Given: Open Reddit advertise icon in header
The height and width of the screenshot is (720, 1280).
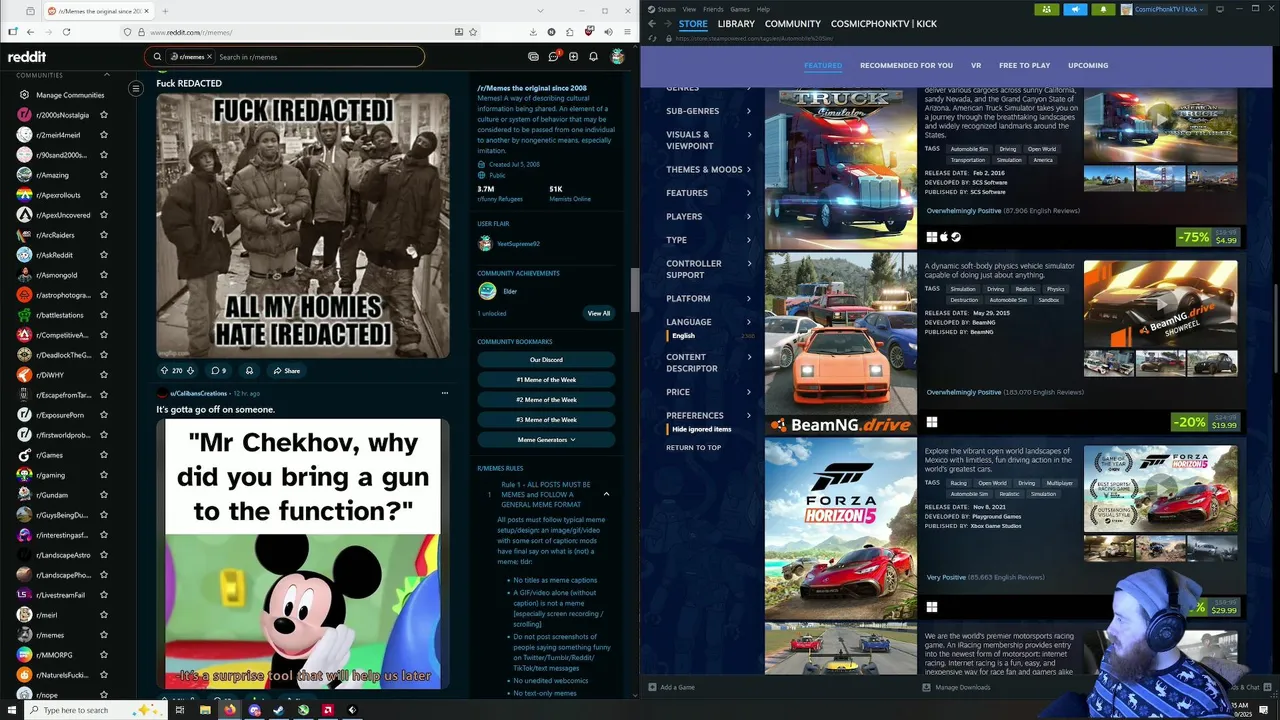Looking at the screenshot, I should (x=533, y=57).
